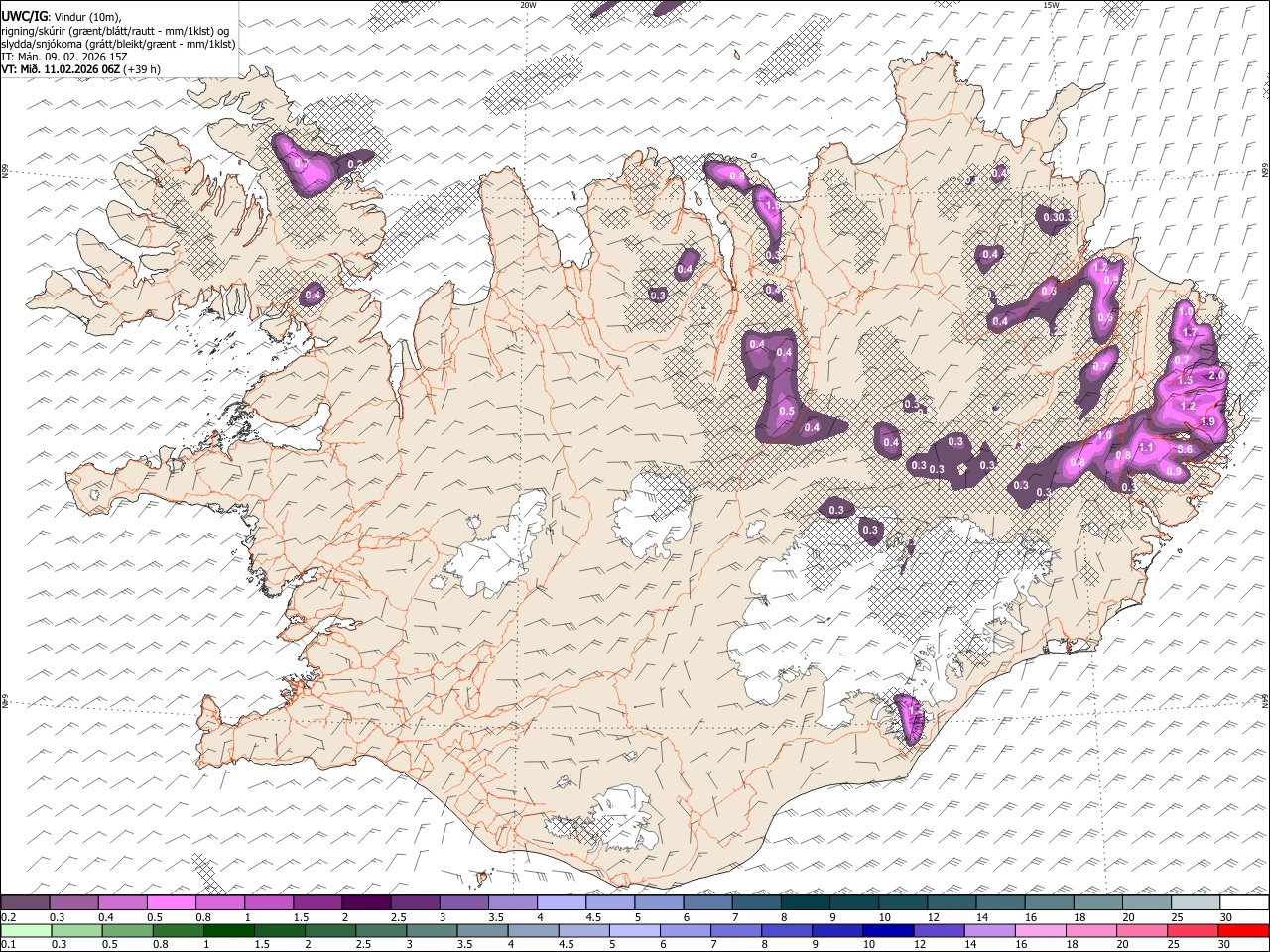Pick the medium green 0.5–0.8 rain swatch

pos(127,930)
